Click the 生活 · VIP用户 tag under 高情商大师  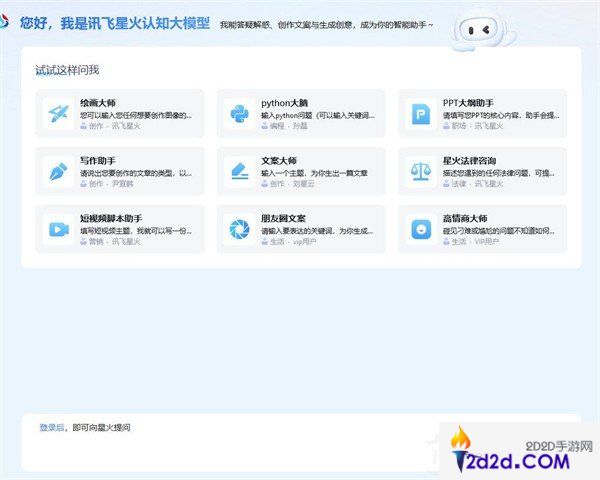[x=471, y=241]
